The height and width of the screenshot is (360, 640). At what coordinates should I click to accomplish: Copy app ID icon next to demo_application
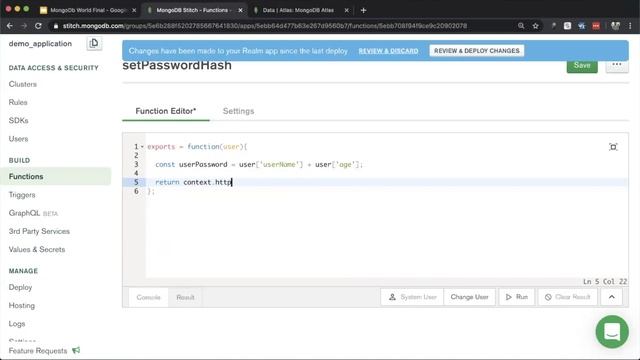94,43
